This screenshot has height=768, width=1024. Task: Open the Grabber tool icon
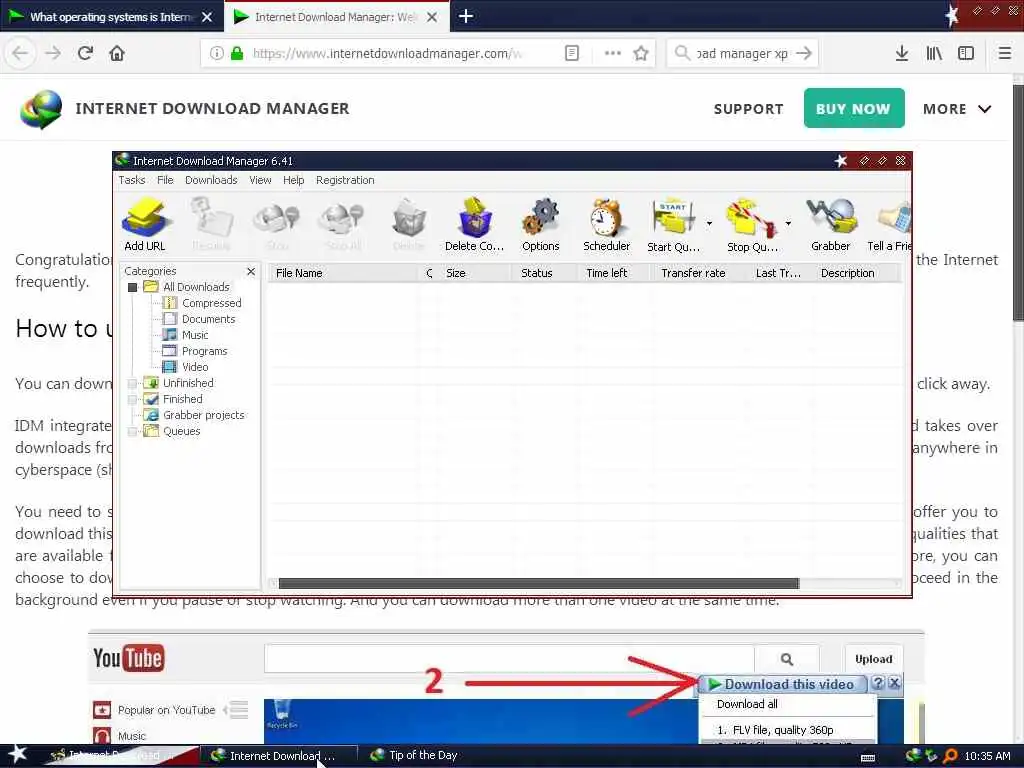(831, 224)
